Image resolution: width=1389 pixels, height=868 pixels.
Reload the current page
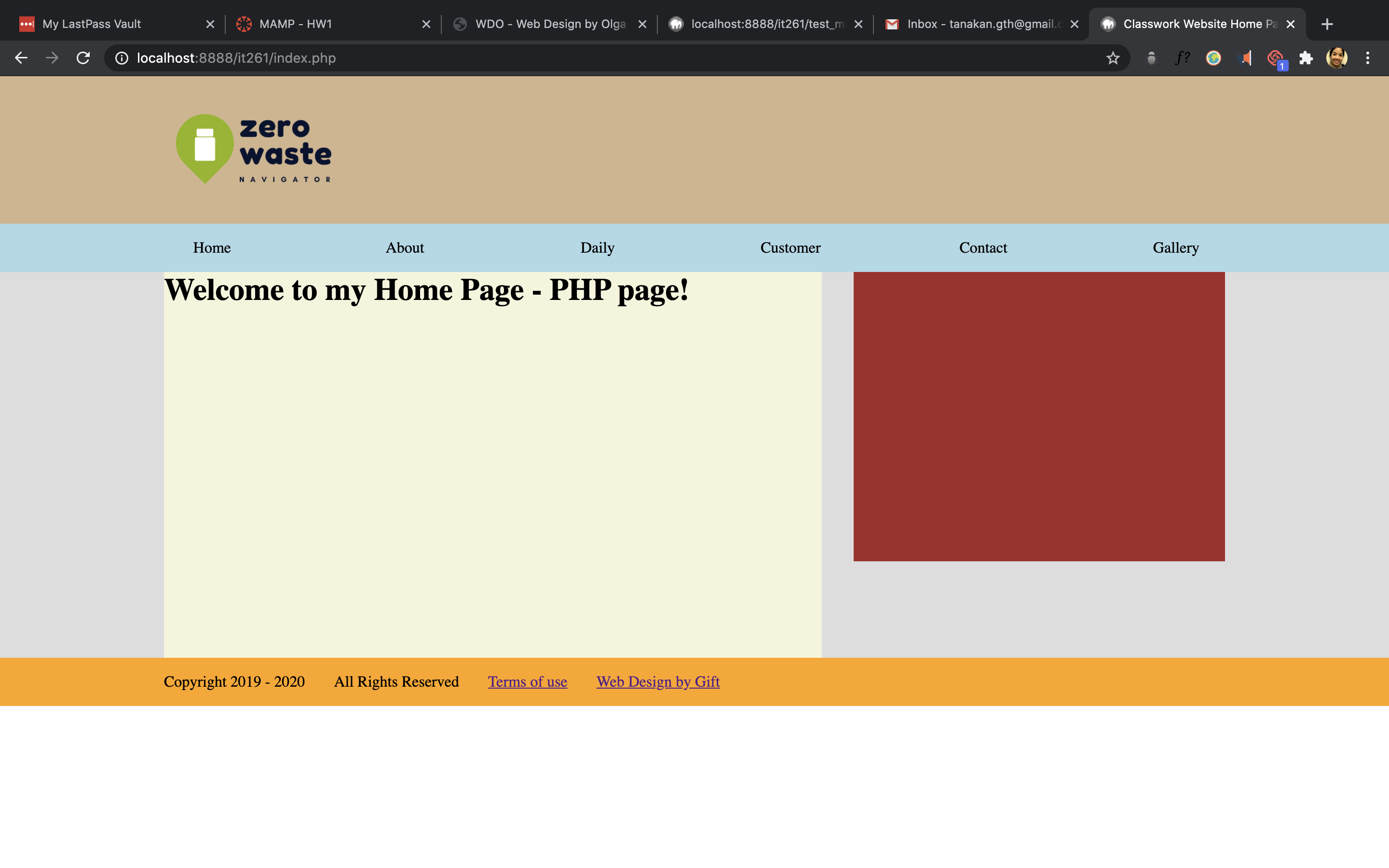pyautogui.click(x=83, y=58)
